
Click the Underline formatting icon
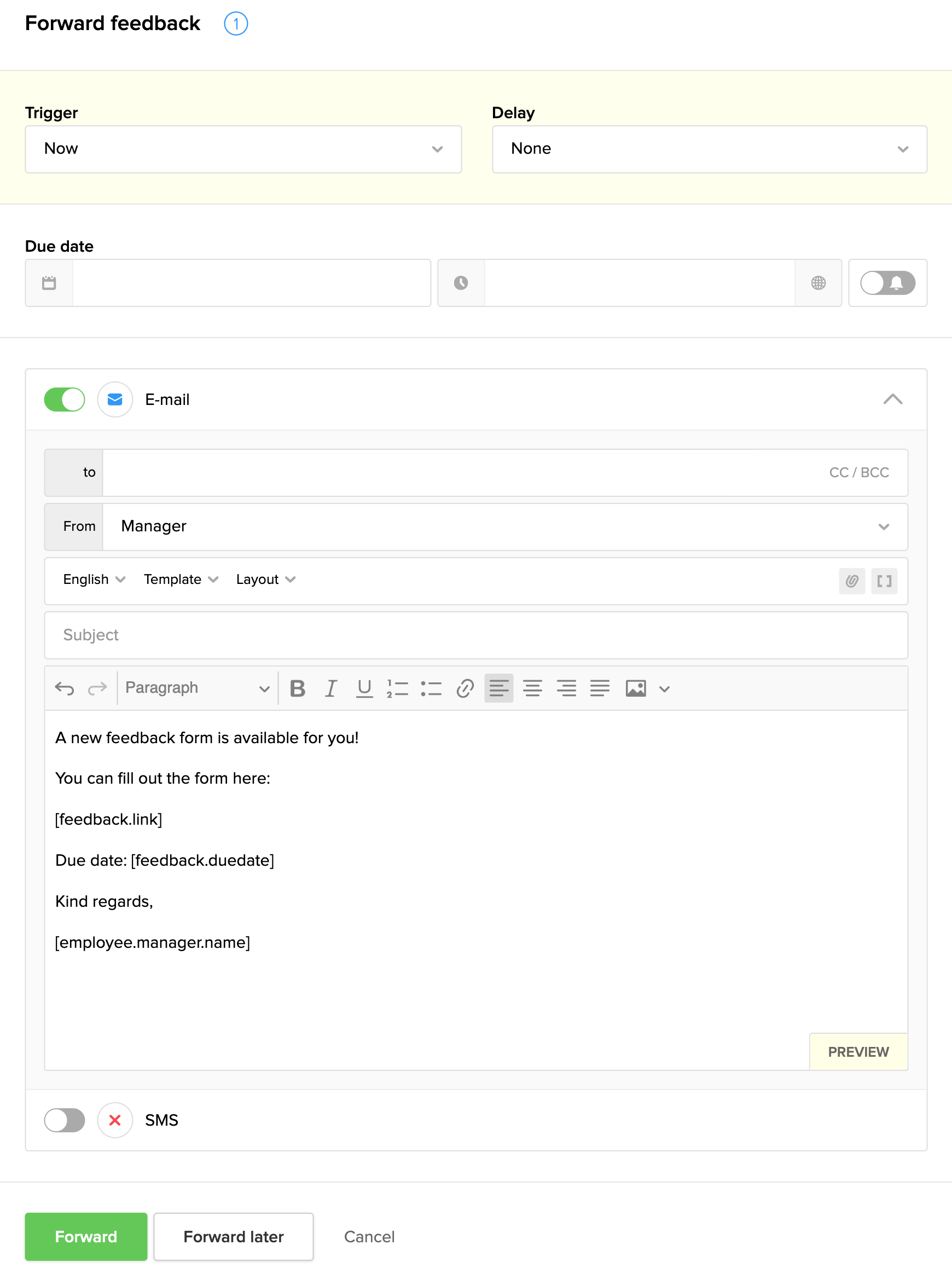tap(364, 688)
